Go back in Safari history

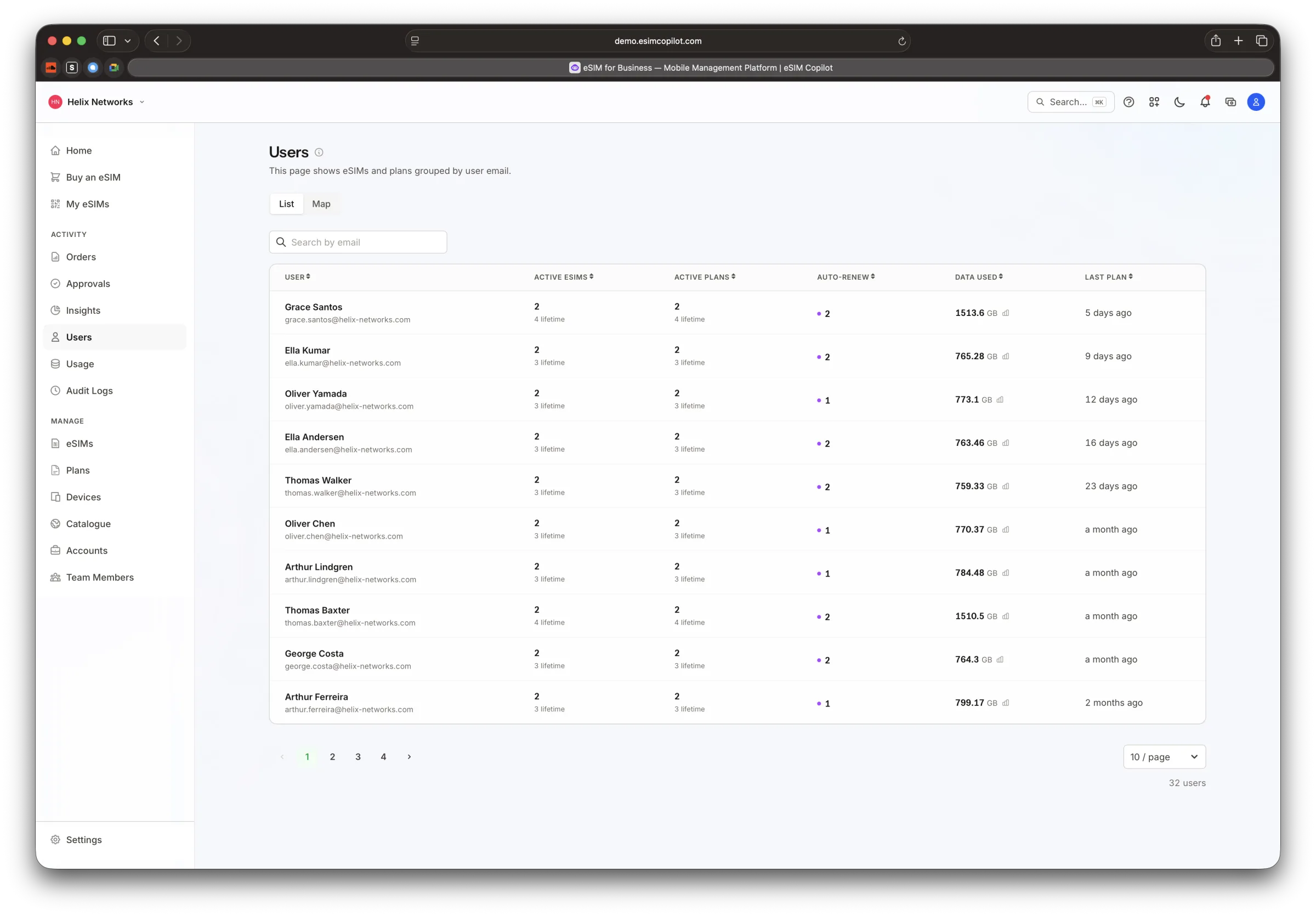156,41
